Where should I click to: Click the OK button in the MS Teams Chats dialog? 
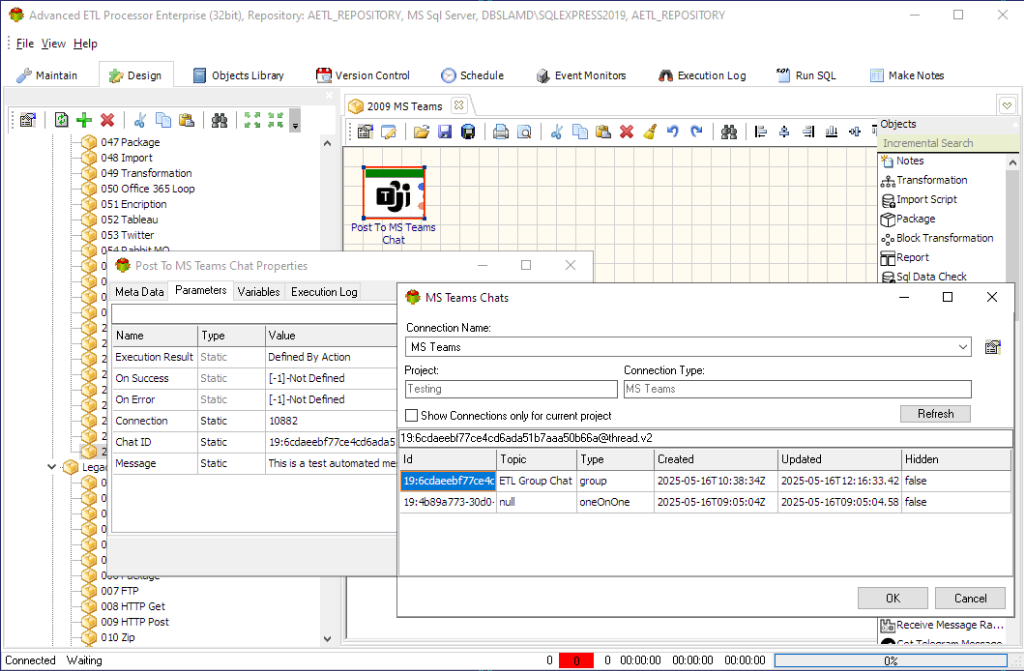[893, 598]
